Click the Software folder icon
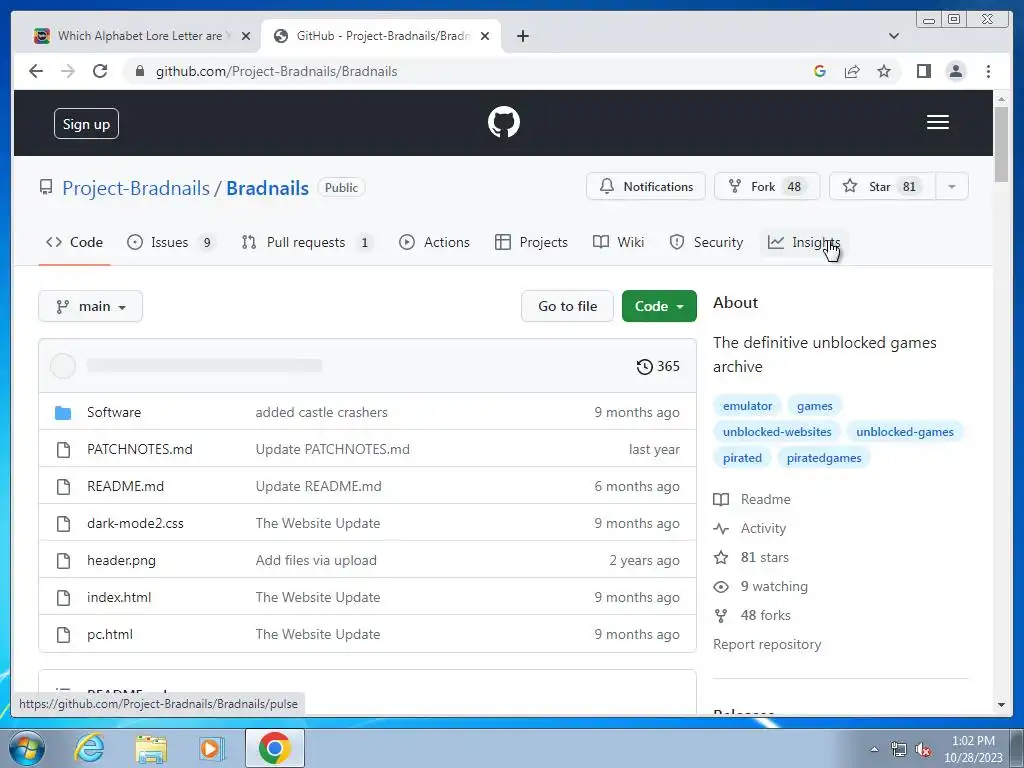Screen dimensions: 1024x768 point(63,412)
